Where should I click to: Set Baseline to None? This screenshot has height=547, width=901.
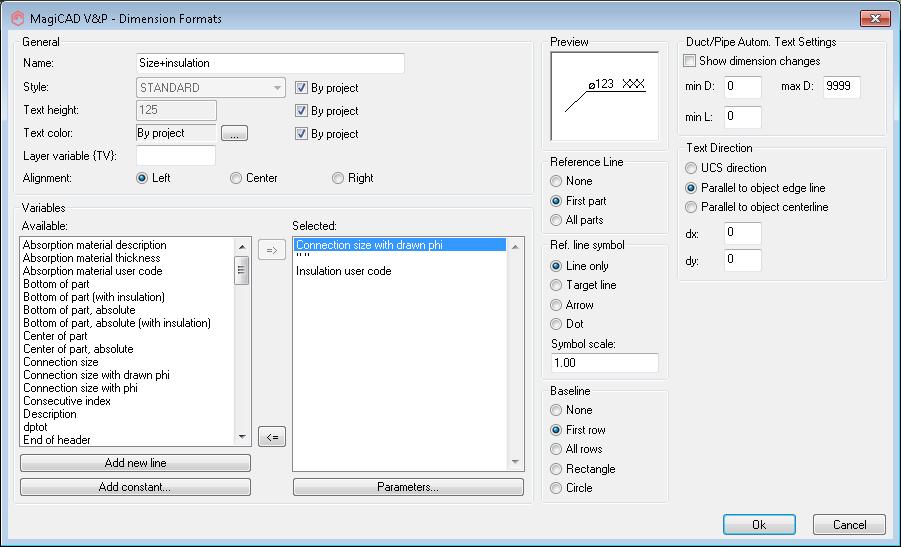click(556, 410)
